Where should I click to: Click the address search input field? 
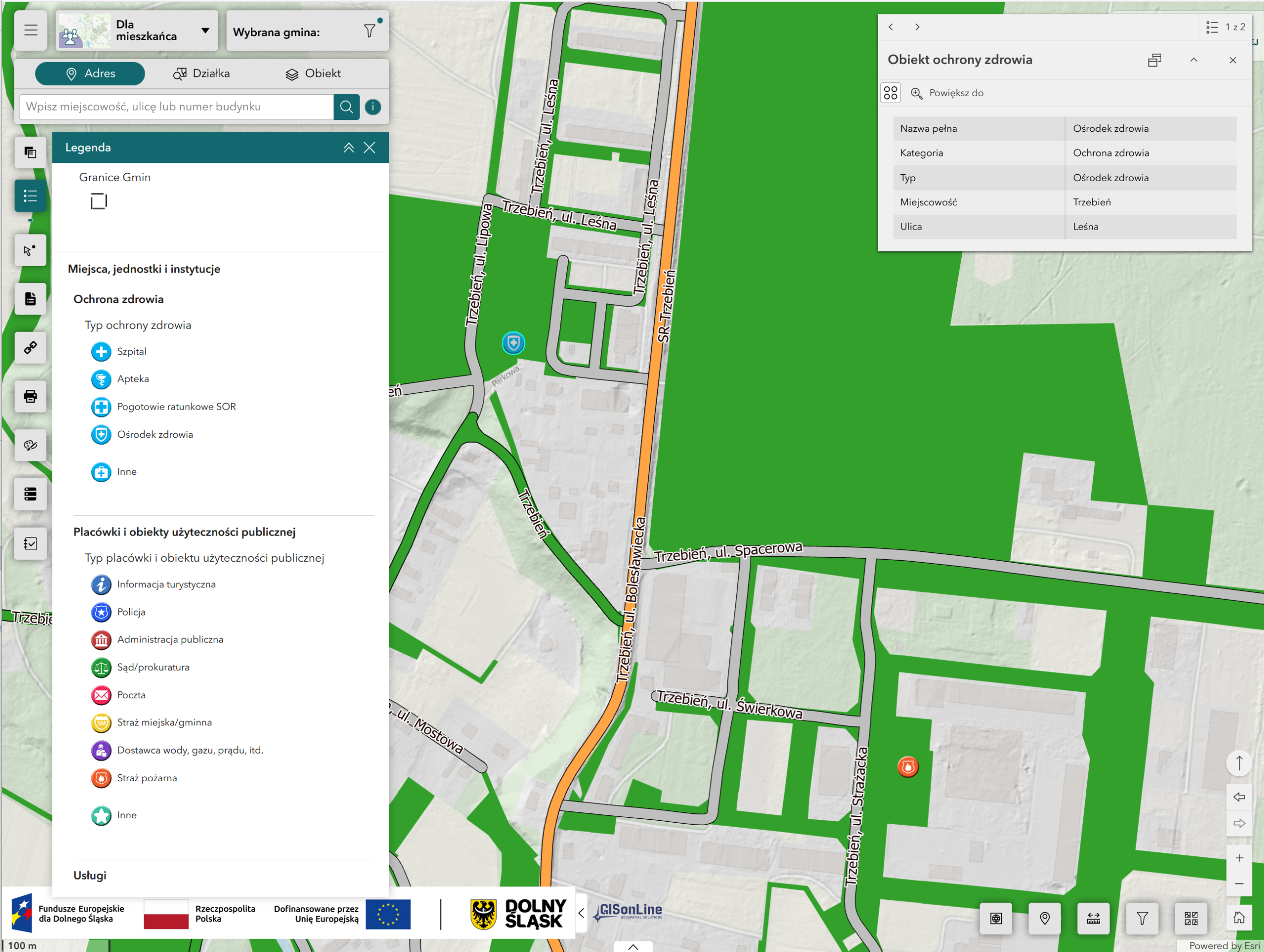point(176,107)
